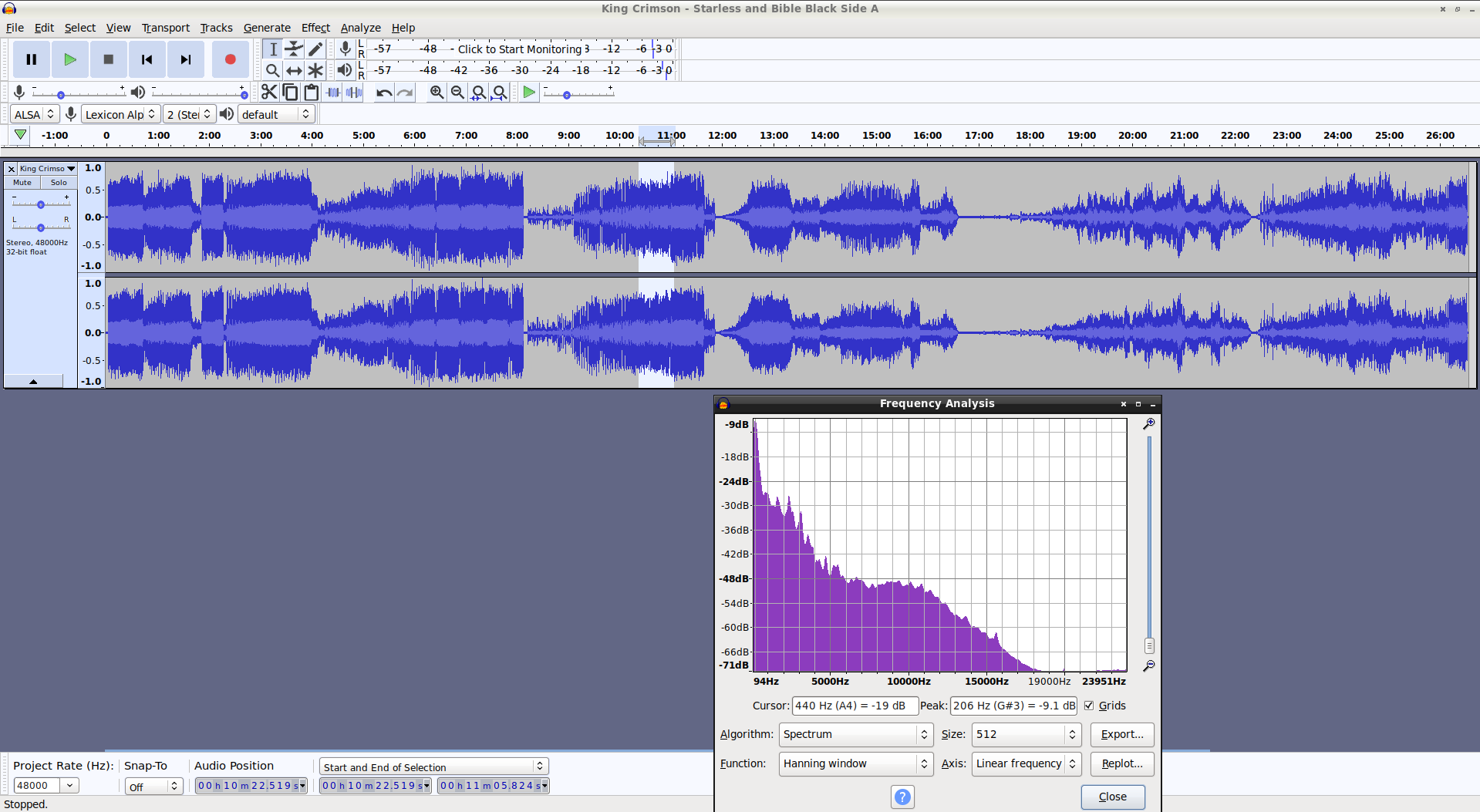Click the Zoom In icon

pos(437,93)
